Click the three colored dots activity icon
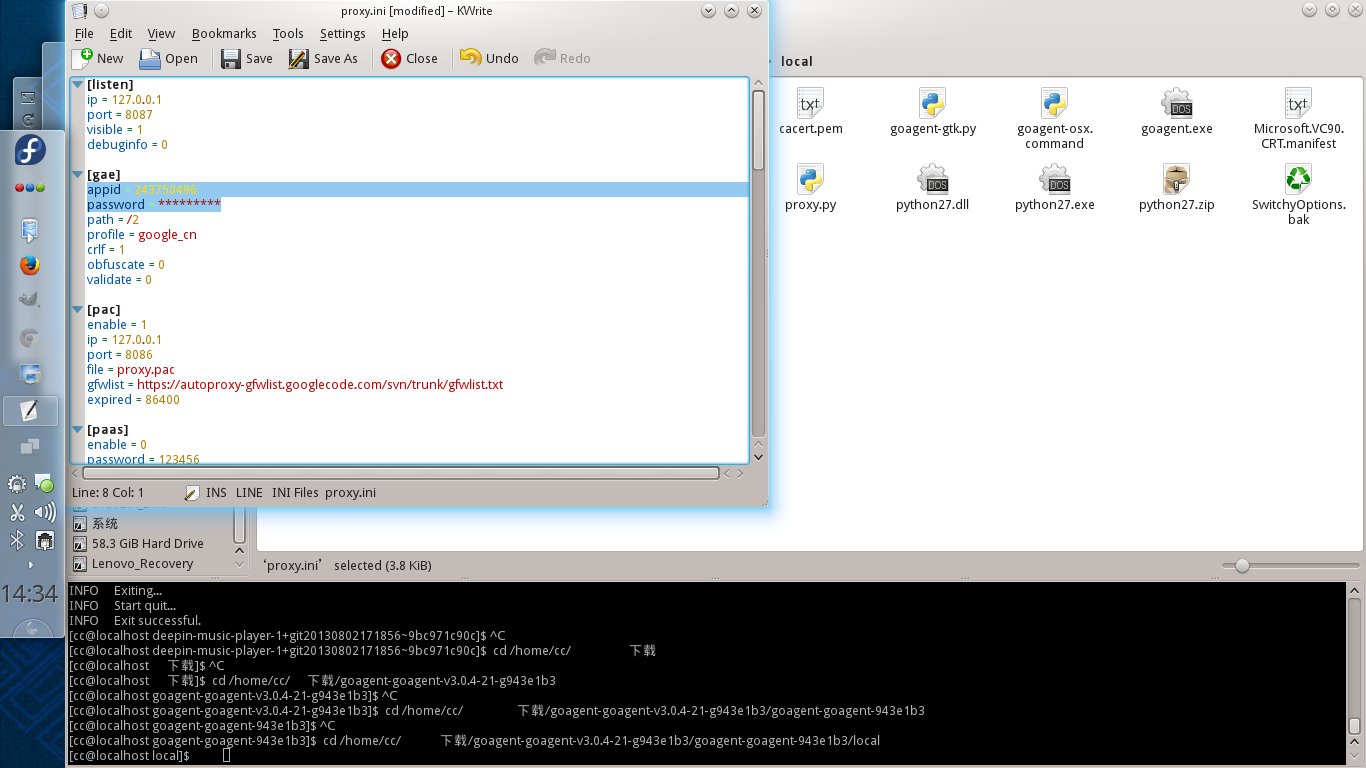Screen dimensions: 1366x768 (30, 188)
